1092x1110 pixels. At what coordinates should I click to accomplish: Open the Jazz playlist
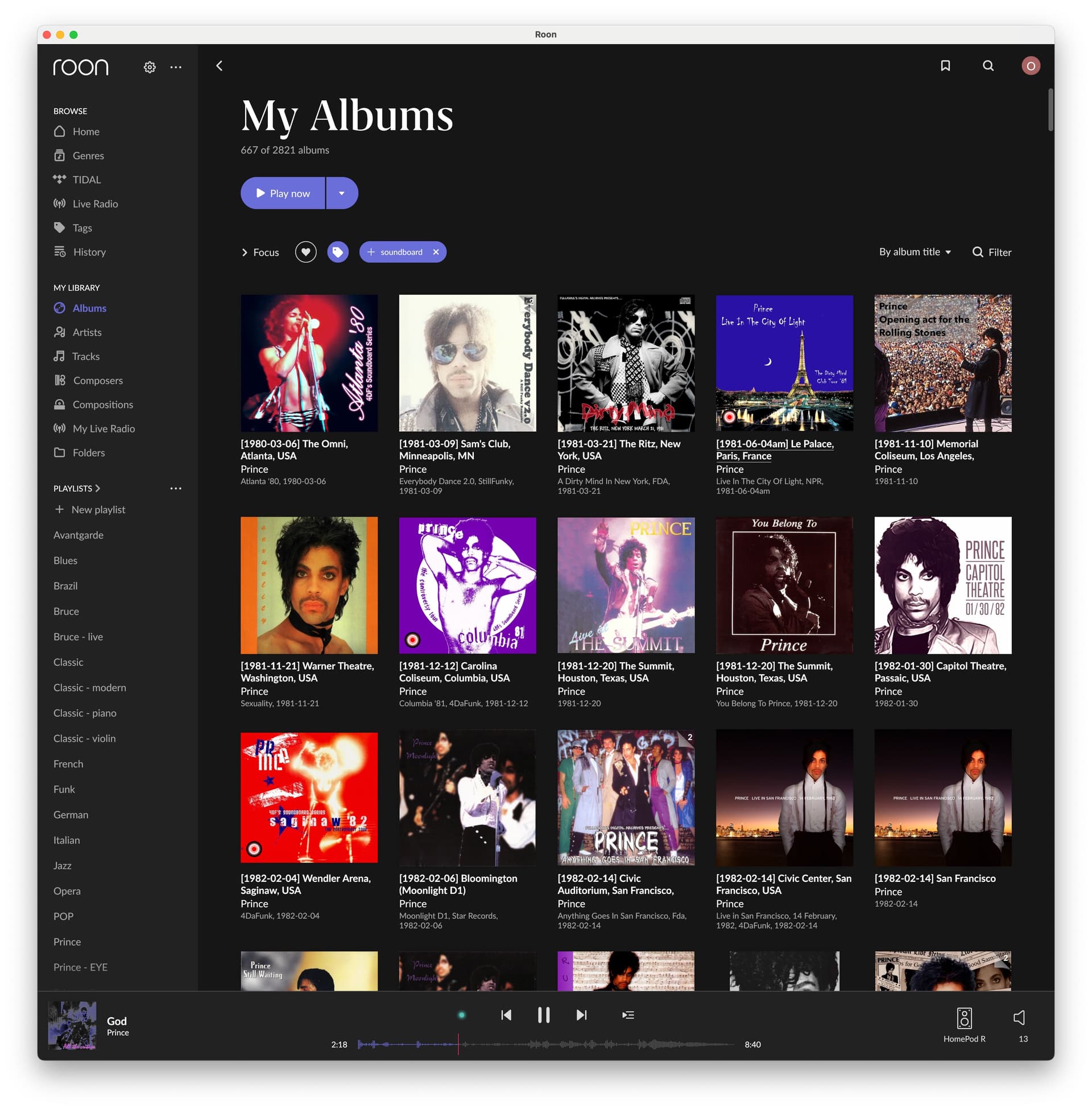(x=63, y=865)
